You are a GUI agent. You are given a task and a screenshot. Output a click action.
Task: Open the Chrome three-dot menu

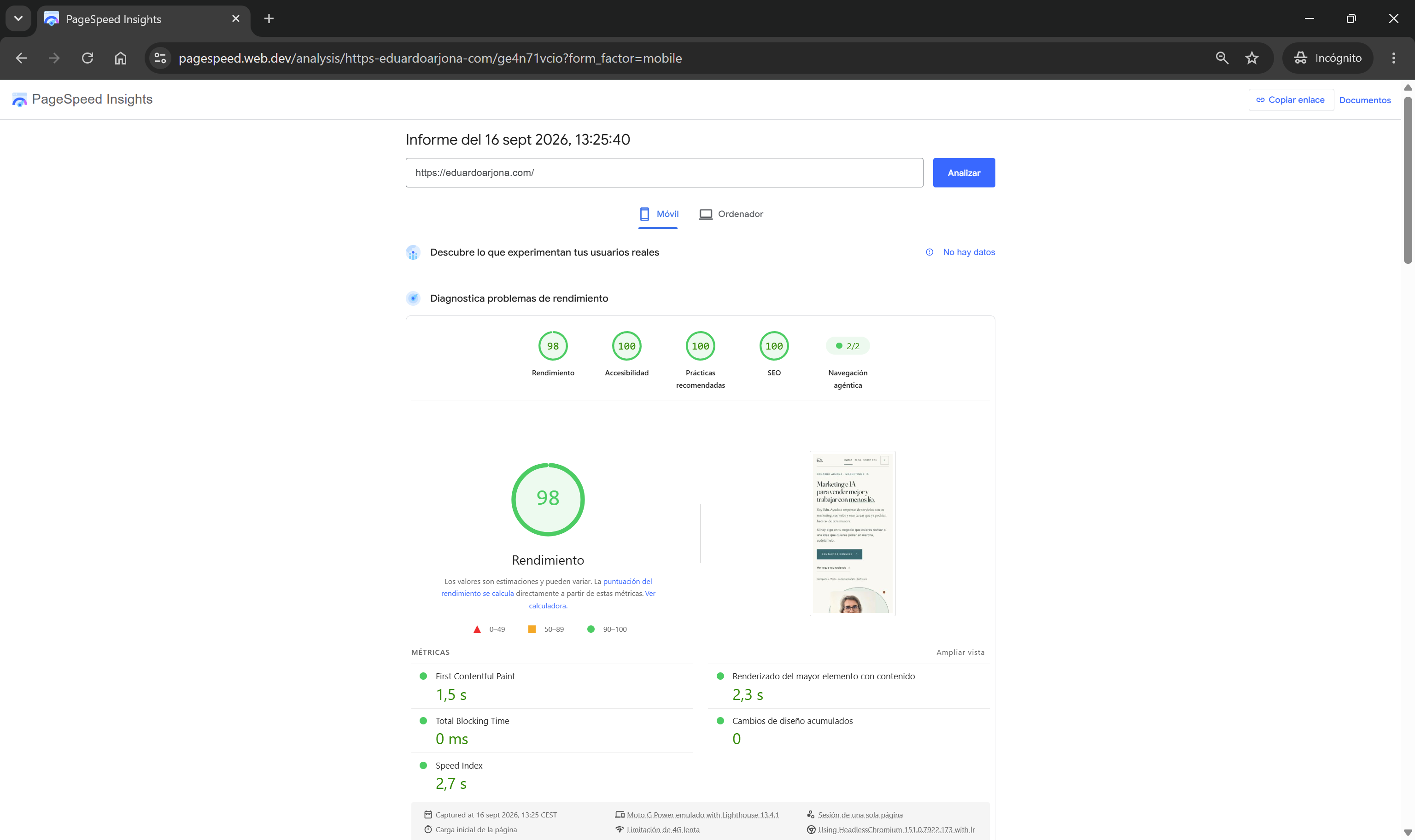click(1393, 58)
